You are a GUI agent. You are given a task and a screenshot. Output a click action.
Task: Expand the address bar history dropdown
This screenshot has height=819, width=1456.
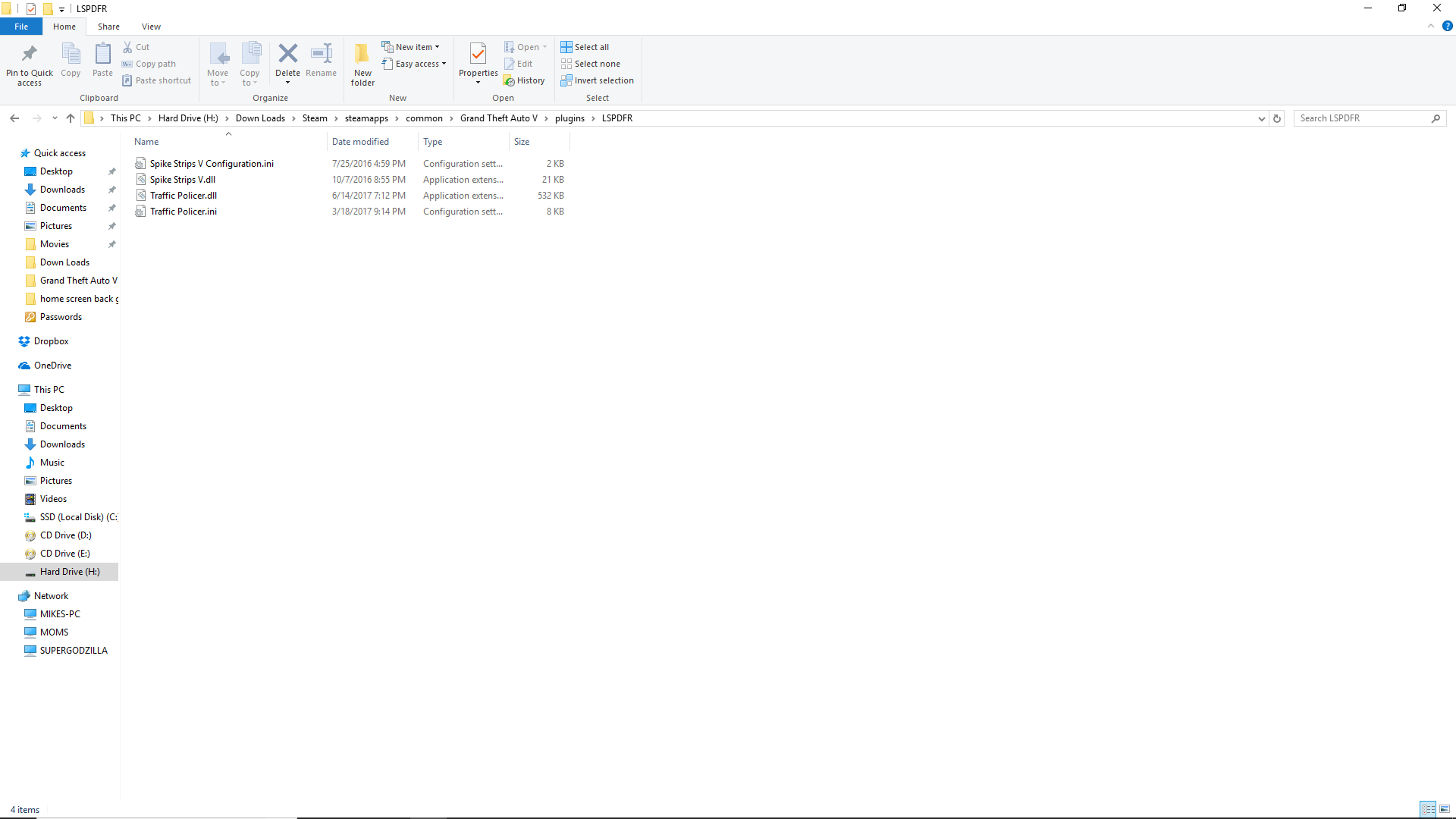click(1261, 118)
